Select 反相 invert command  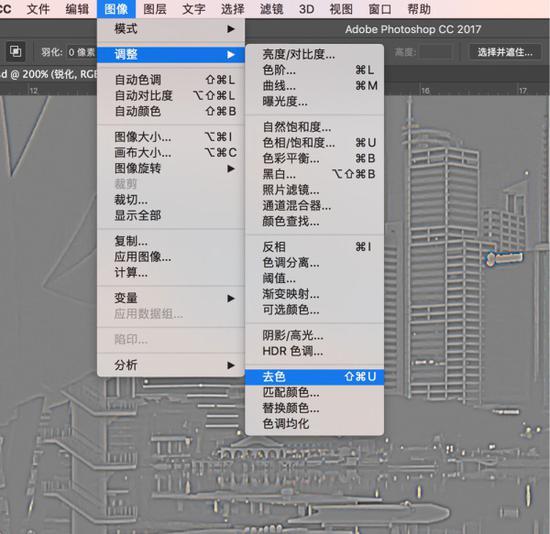(314, 247)
